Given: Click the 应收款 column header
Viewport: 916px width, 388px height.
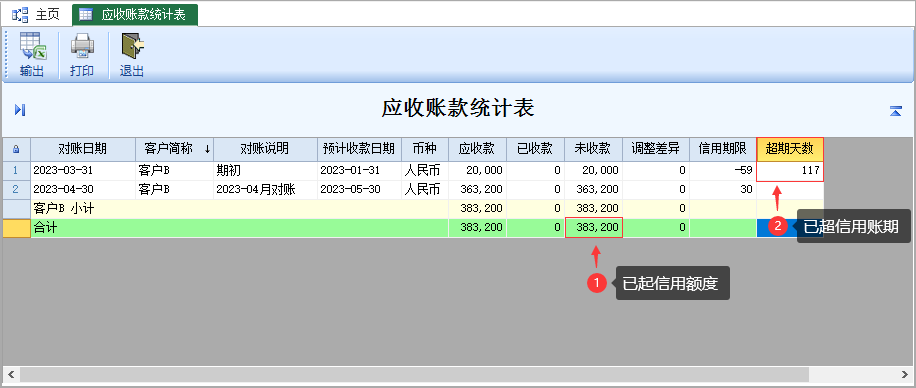Looking at the screenshot, I should point(477,150).
